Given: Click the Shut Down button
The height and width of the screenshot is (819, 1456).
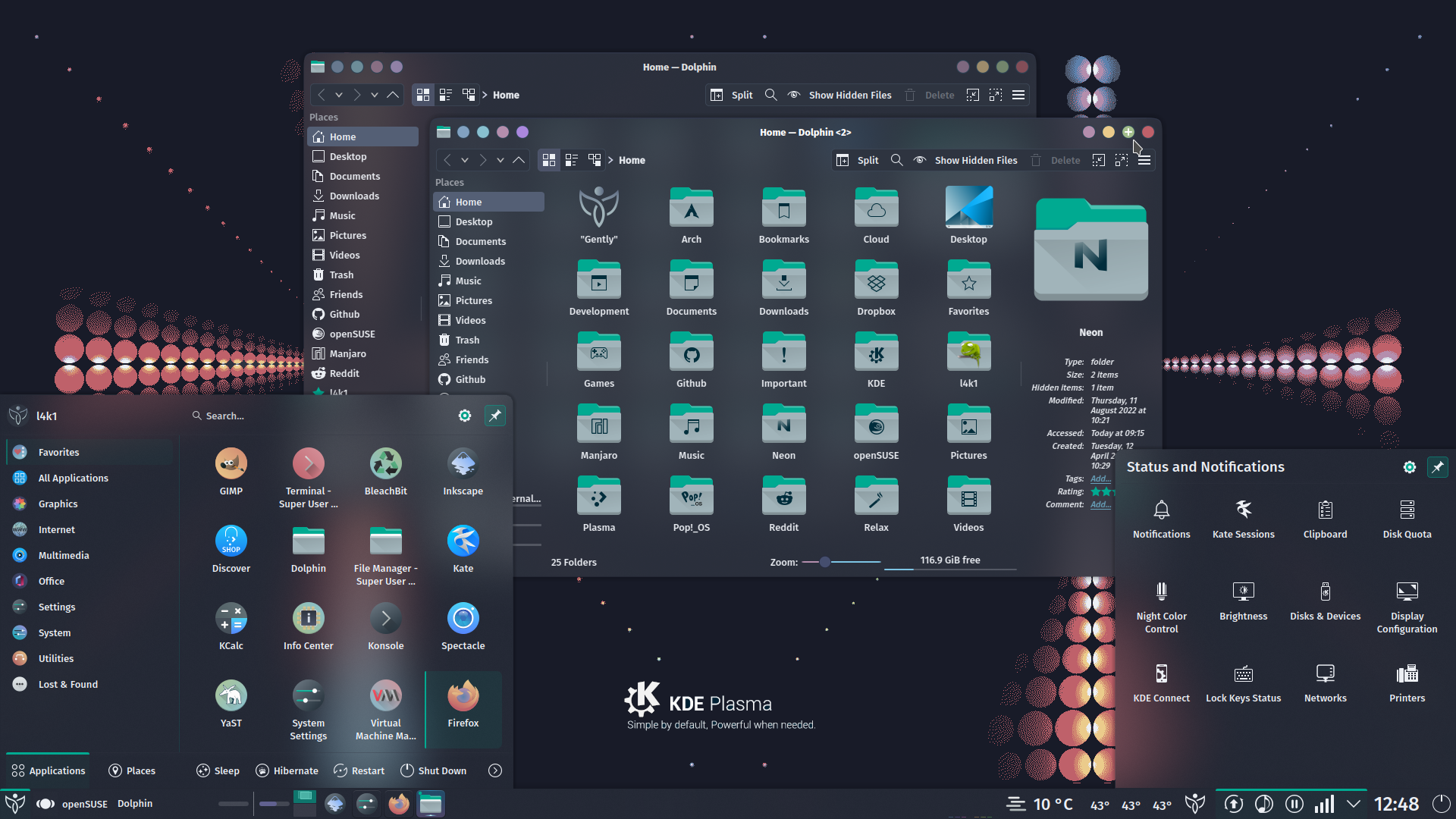Looking at the screenshot, I should 433,770.
